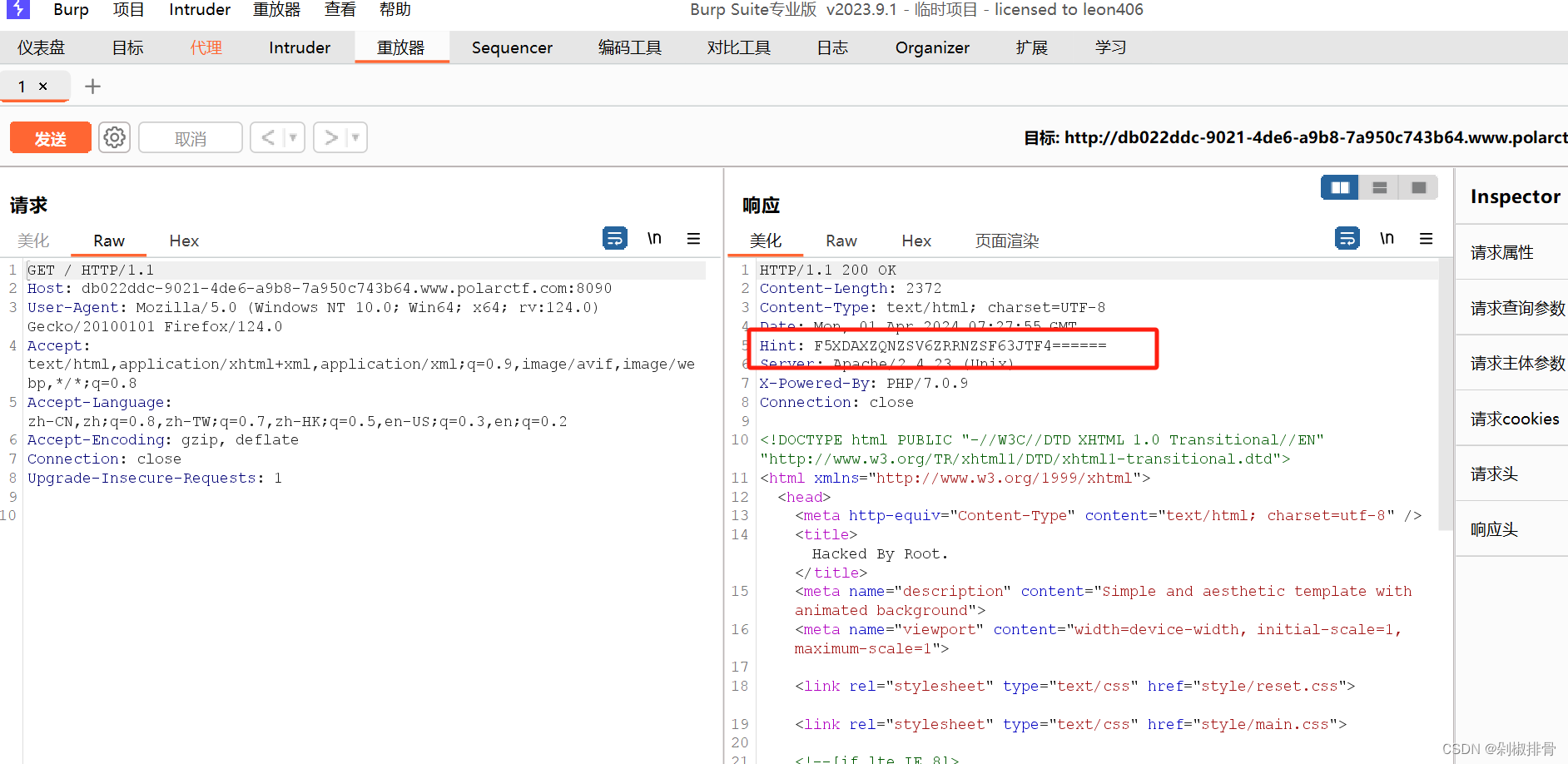Switch to the Intruder tool tab
Viewport: 1568px width, 764px height.
(300, 47)
